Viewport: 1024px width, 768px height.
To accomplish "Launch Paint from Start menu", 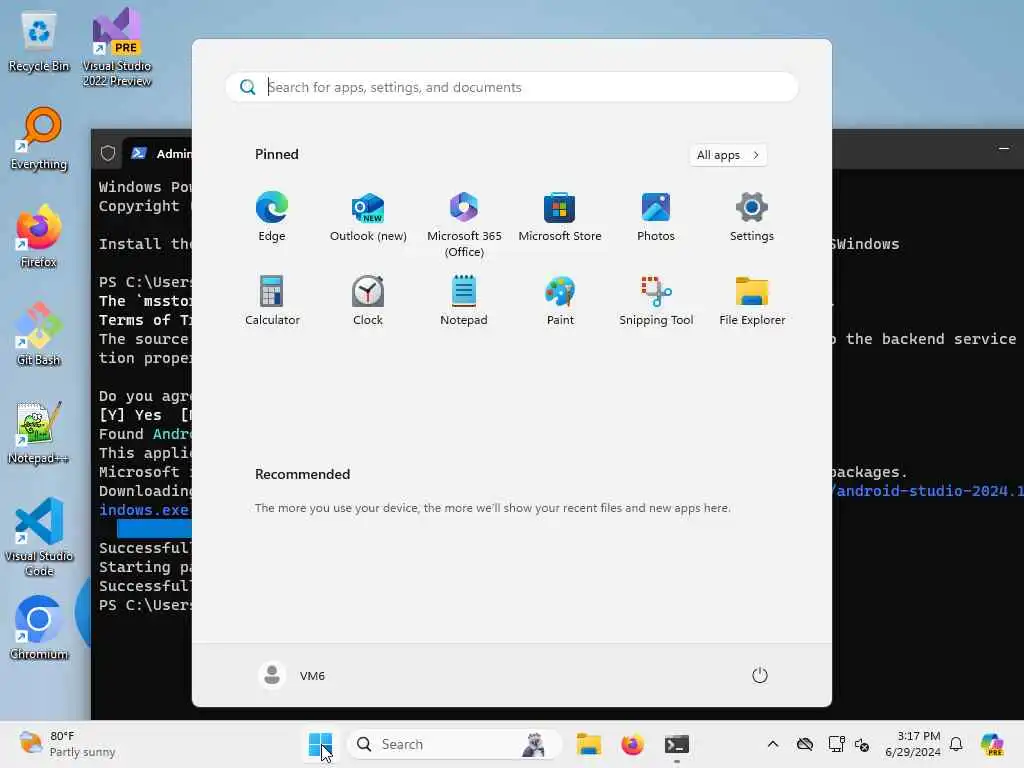I will click(560, 301).
